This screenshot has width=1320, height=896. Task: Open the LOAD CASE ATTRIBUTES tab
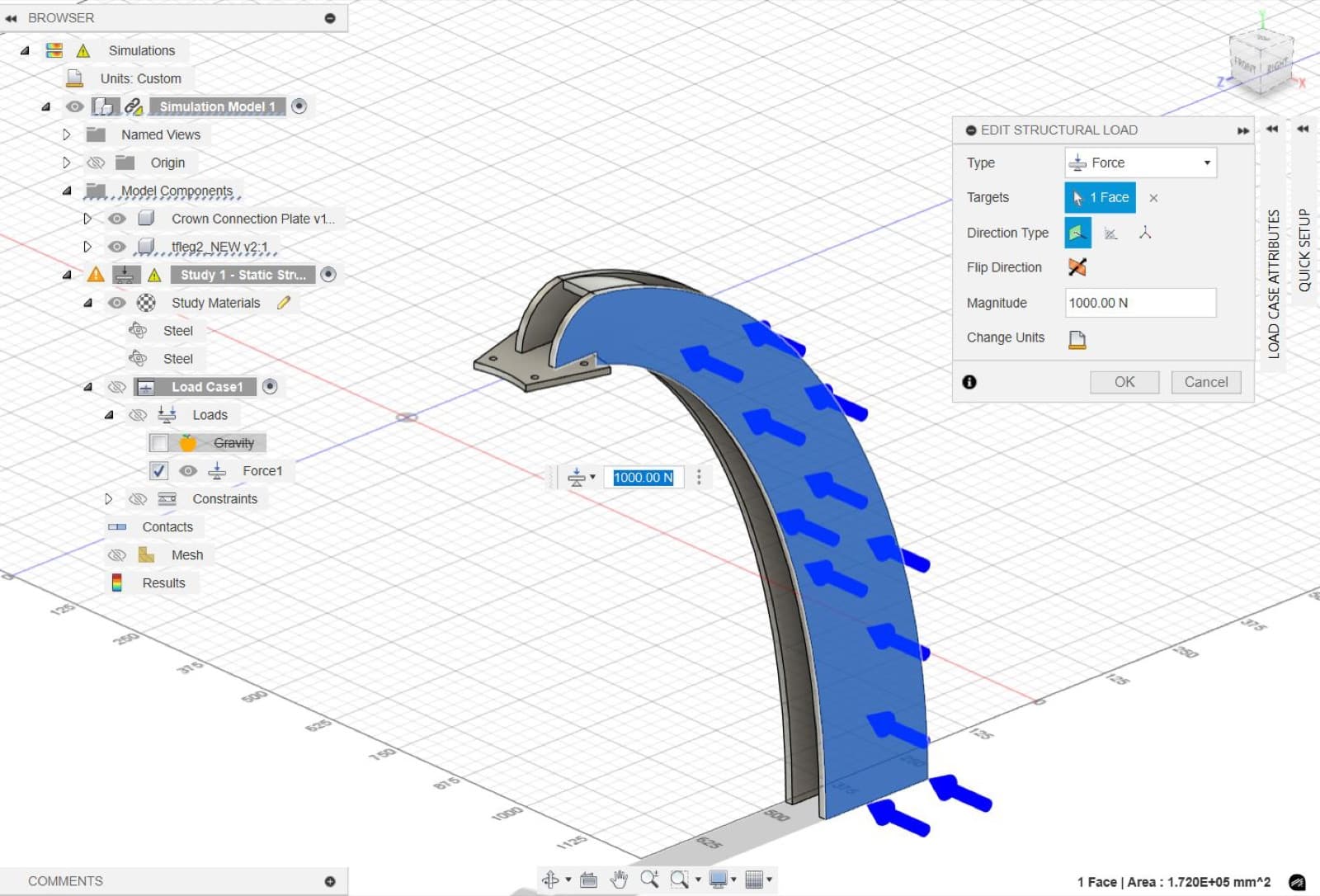point(1274,283)
